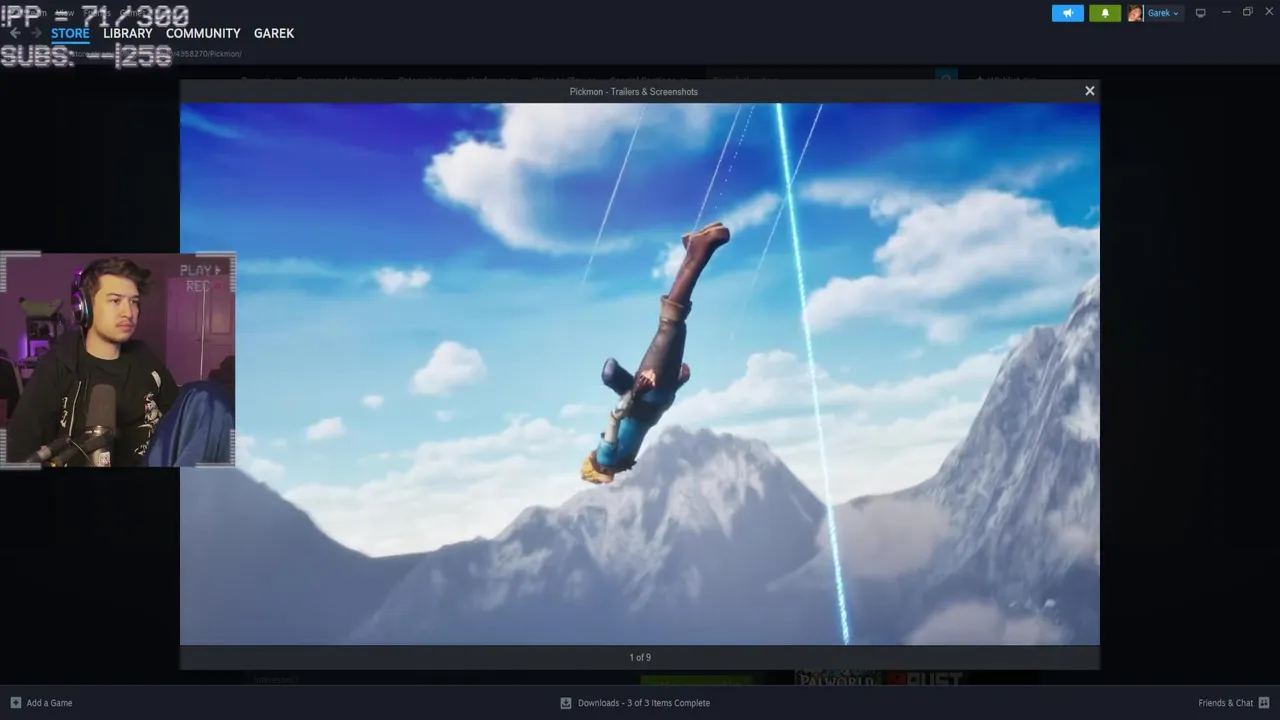Click the Pickmon screenshot image
Image resolution: width=1280 pixels, height=720 pixels.
click(x=640, y=374)
